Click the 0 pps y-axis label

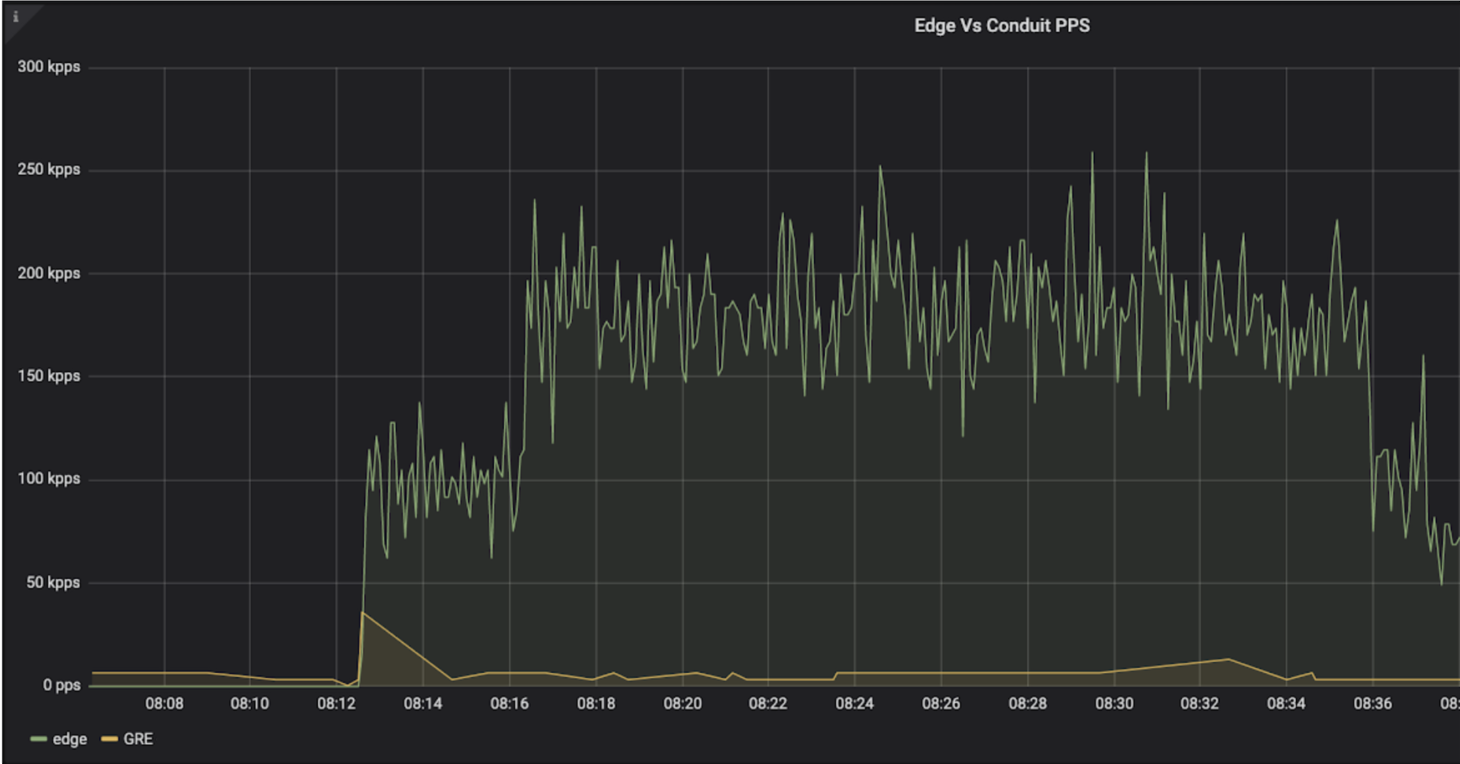[60, 686]
